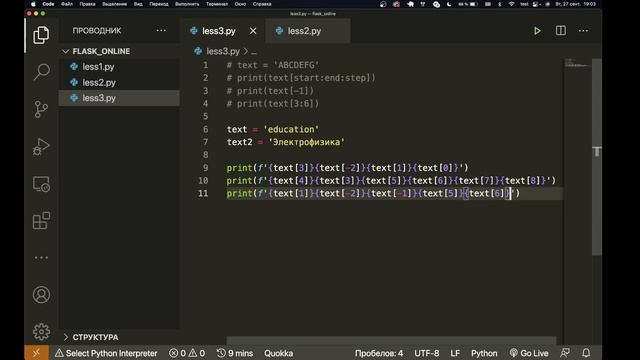Image resolution: width=640 pixels, height=360 pixels.
Task: Click the Quokka status bar item
Action: pyautogui.click(x=278, y=353)
